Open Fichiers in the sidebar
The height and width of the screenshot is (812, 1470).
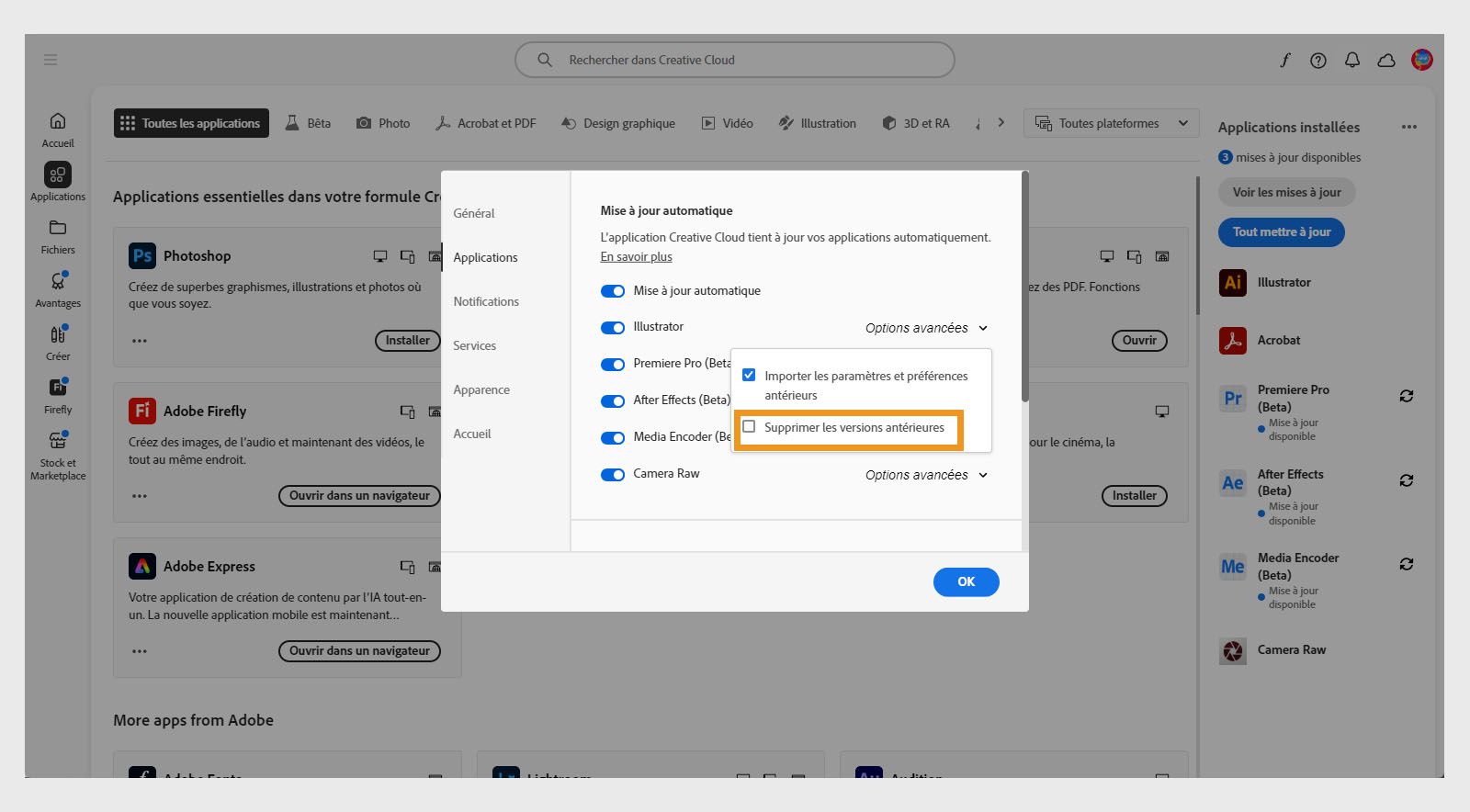pyautogui.click(x=58, y=236)
